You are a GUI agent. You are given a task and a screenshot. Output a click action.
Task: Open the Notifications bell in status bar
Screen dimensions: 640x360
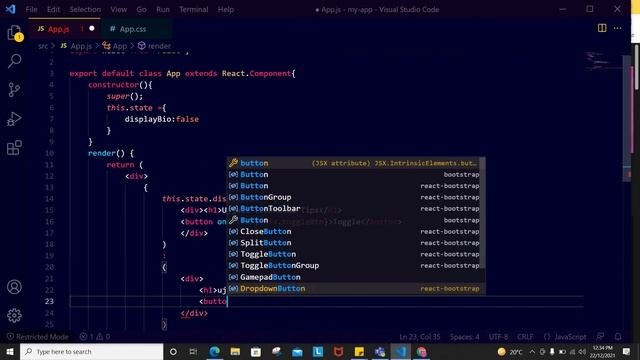[x=618, y=336]
